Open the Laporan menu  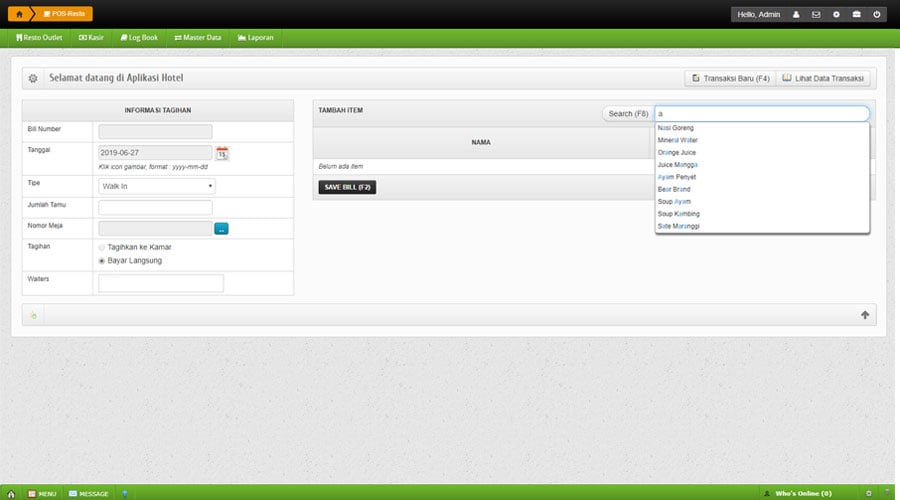pyautogui.click(x=256, y=37)
